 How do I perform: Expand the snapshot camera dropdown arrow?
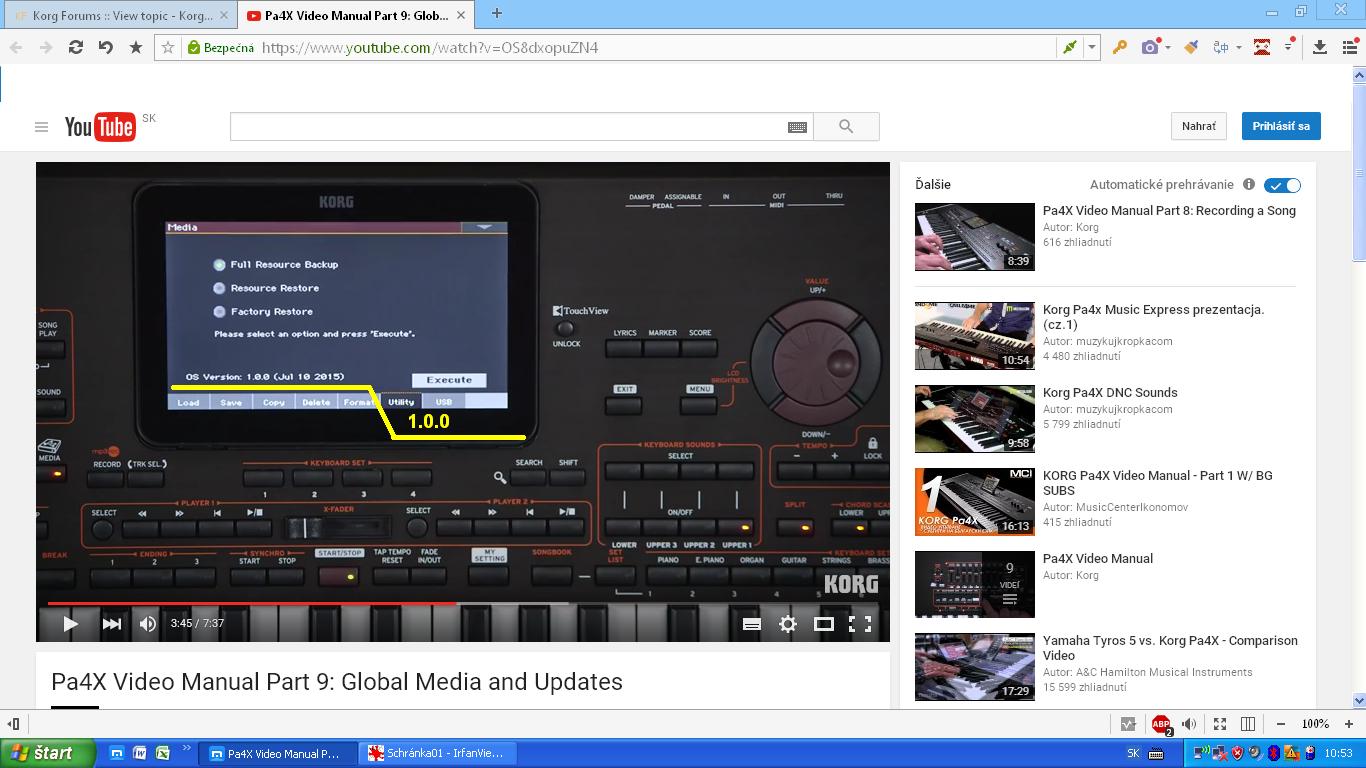click(1167, 47)
